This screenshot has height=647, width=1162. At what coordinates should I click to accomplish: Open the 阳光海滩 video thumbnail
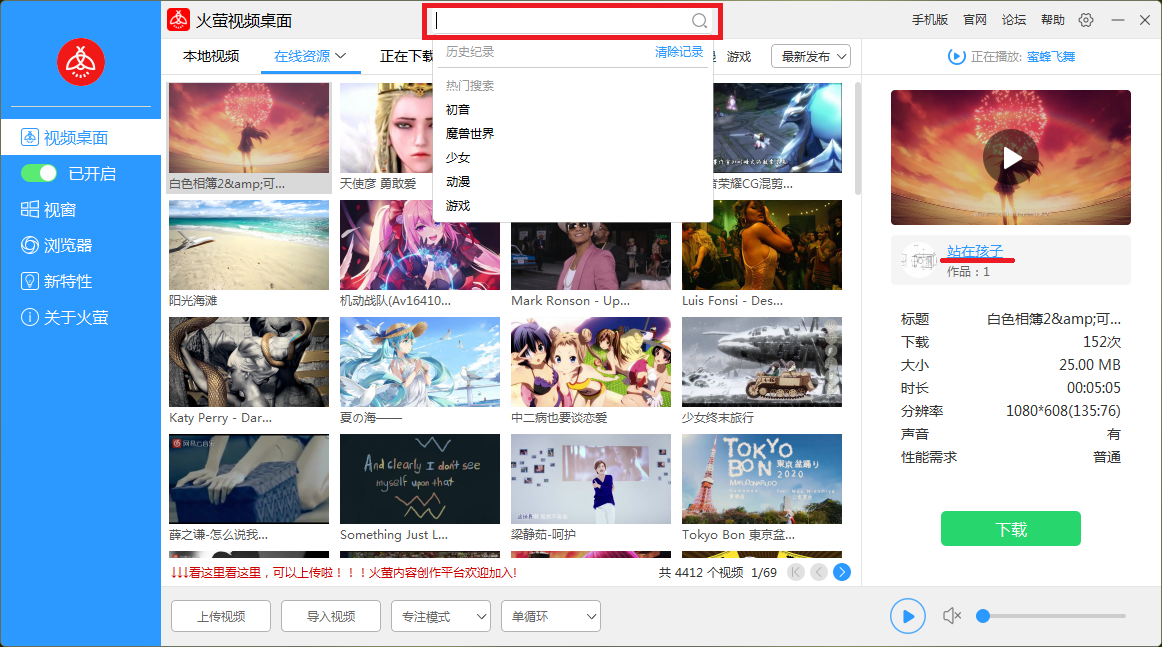[x=249, y=245]
